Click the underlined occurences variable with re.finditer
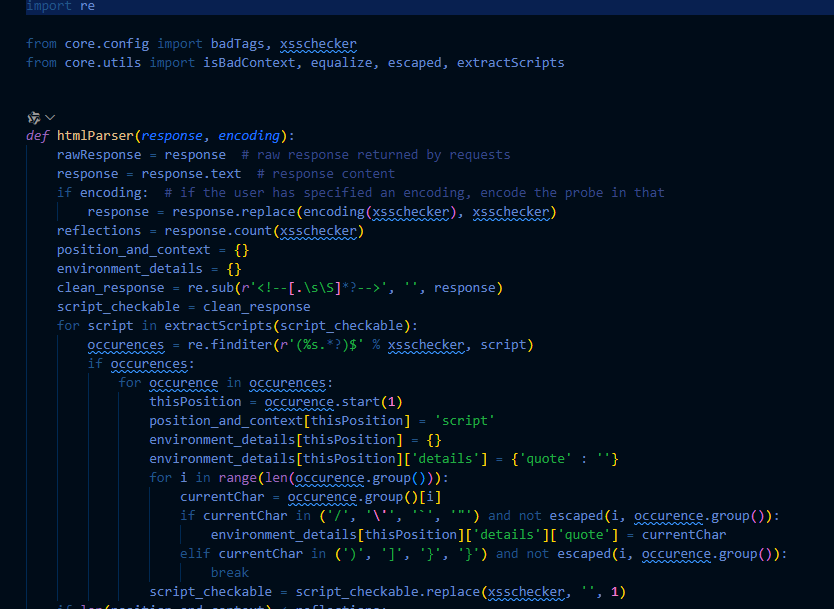This screenshot has width=834, height=609. pyautogui.click(x=125, y=345)
